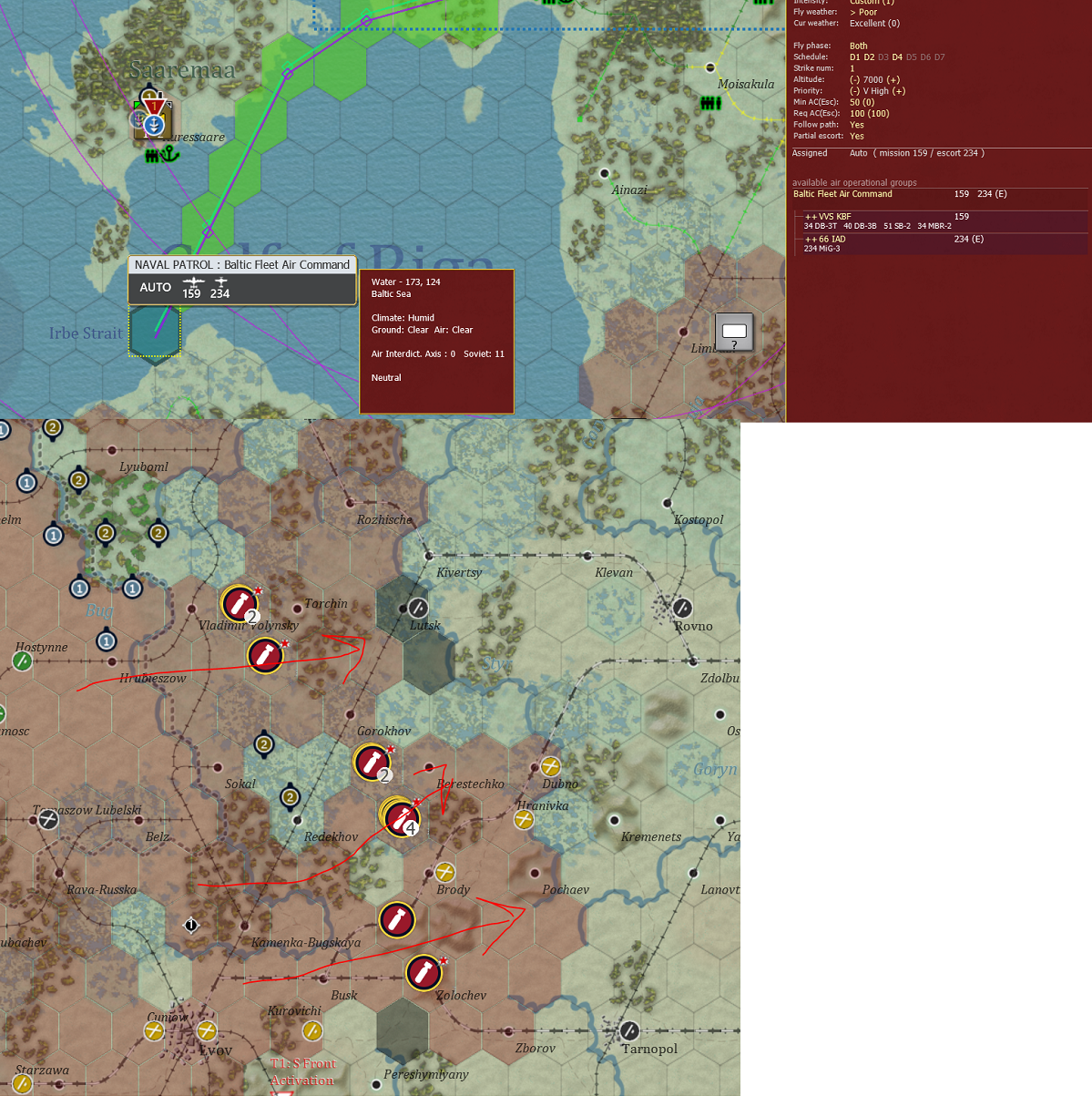Toggle D1 in the Schedule row

click(x=854, y=57)
